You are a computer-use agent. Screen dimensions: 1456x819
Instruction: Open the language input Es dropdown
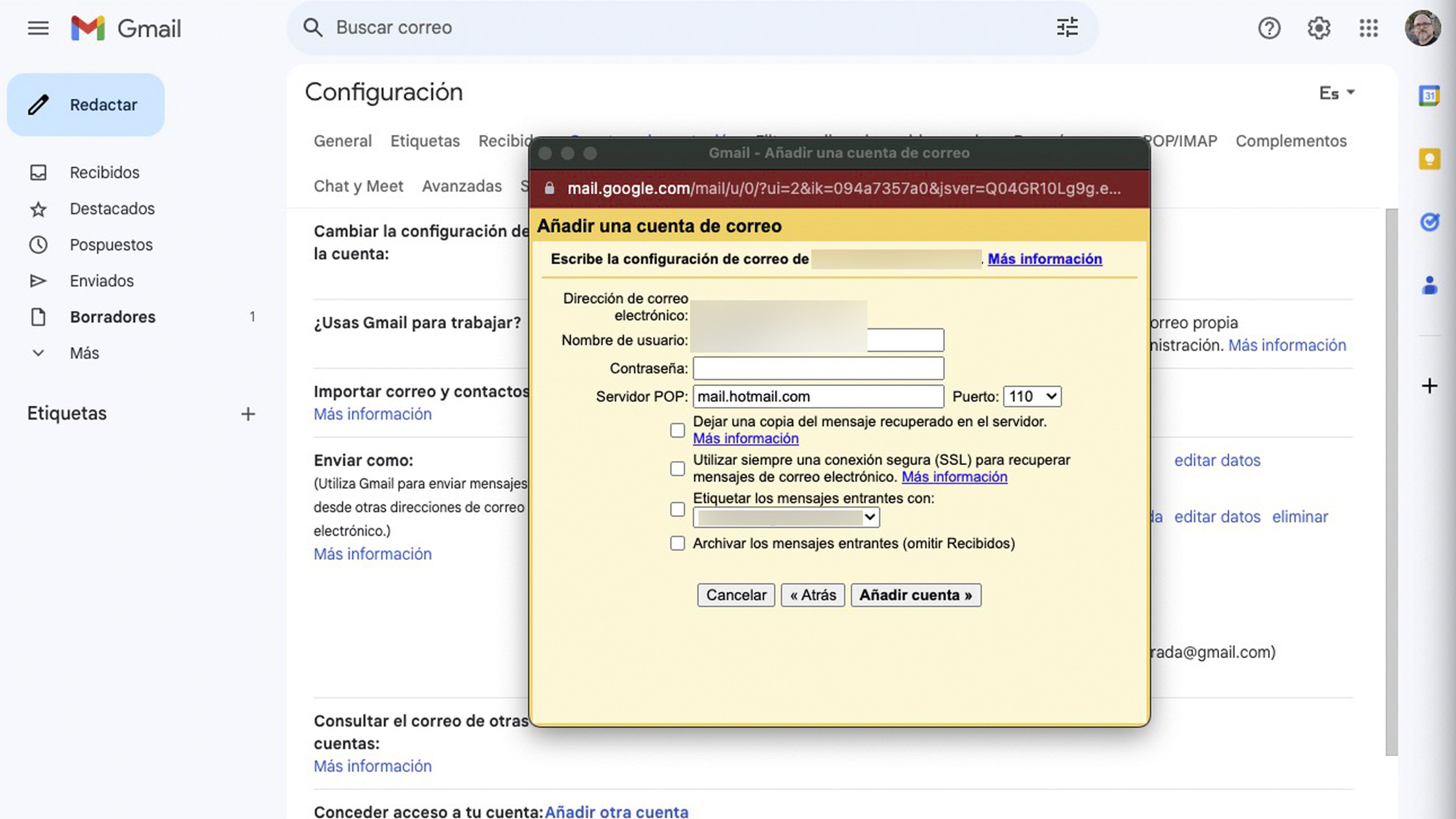pyautogui.click(x=1337, y=93)
